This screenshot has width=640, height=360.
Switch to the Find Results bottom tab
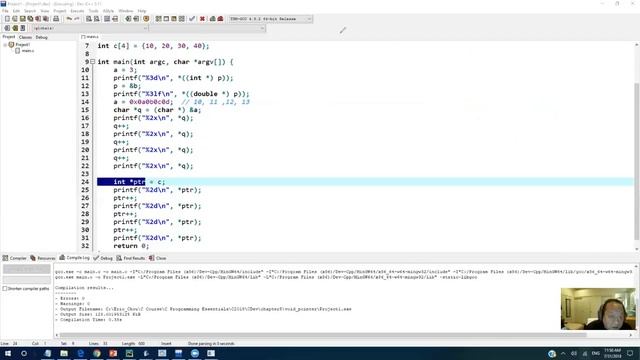pos(131,258)
